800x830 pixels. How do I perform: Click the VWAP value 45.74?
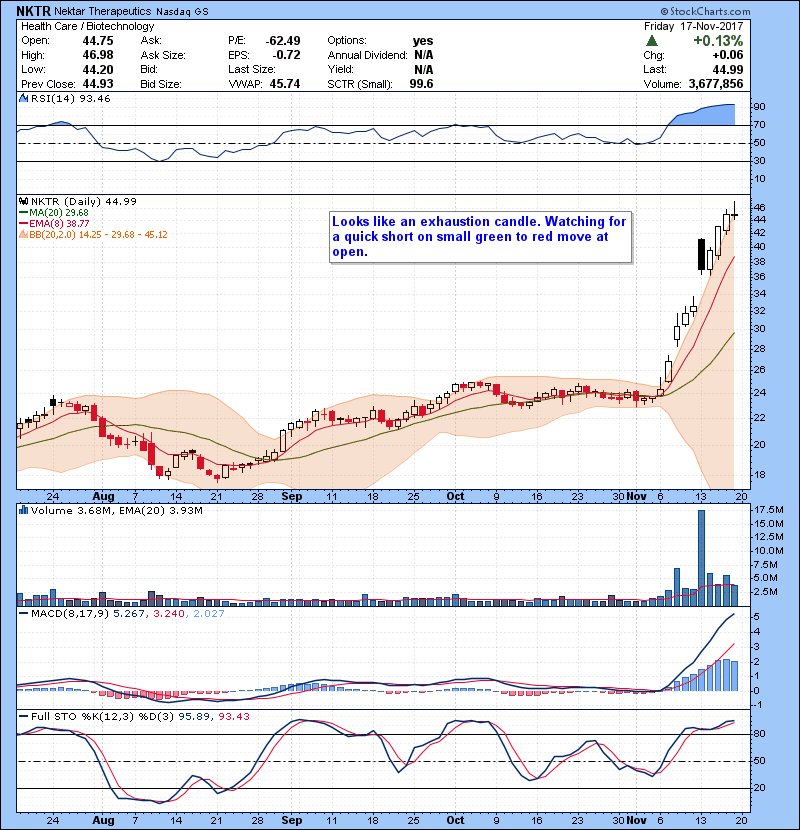[x=285, y=84]
